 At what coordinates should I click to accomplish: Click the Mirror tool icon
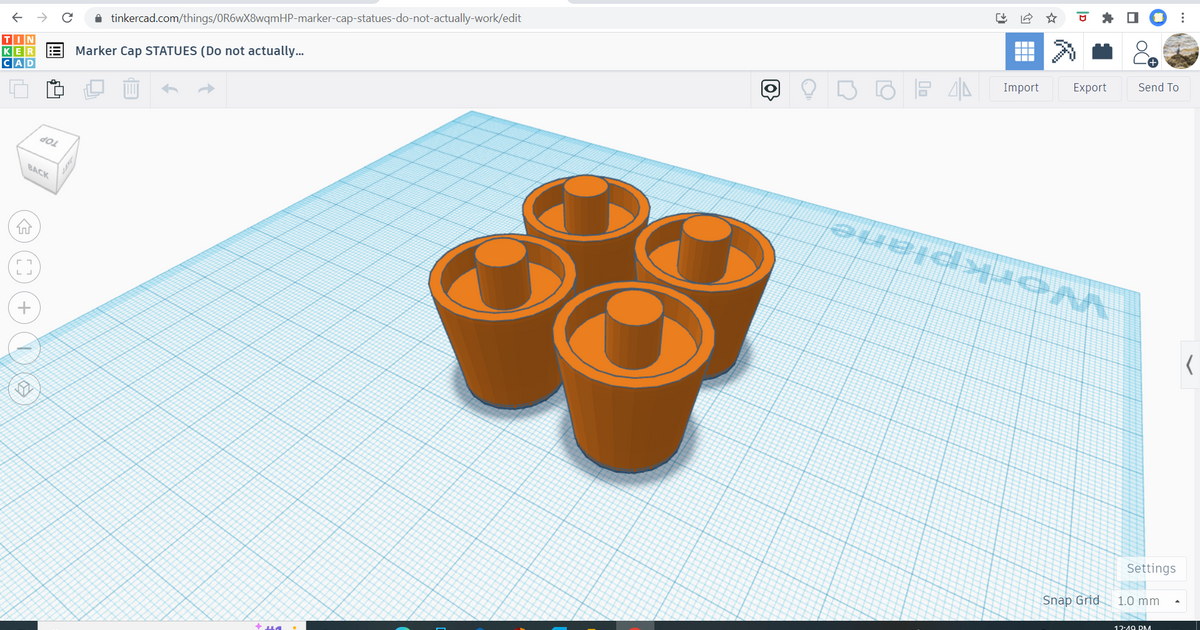(x=959, y=90)
